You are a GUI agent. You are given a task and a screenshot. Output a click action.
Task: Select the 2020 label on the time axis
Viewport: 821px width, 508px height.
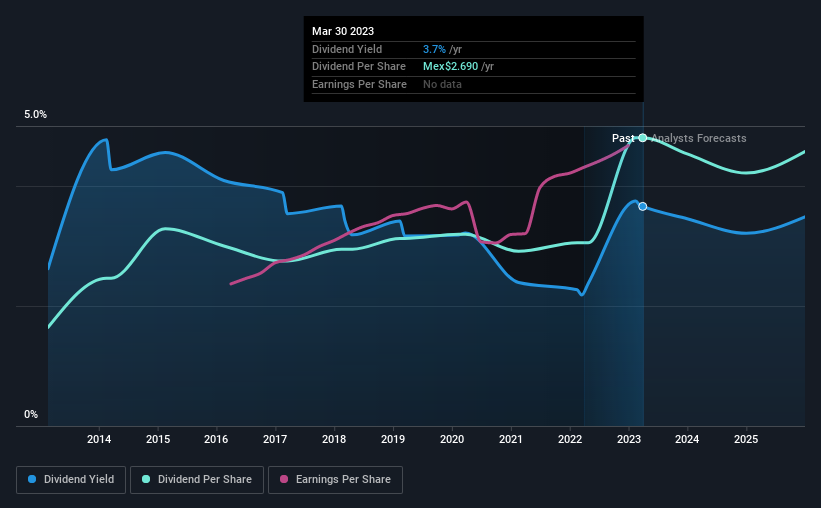pos(452,439)
